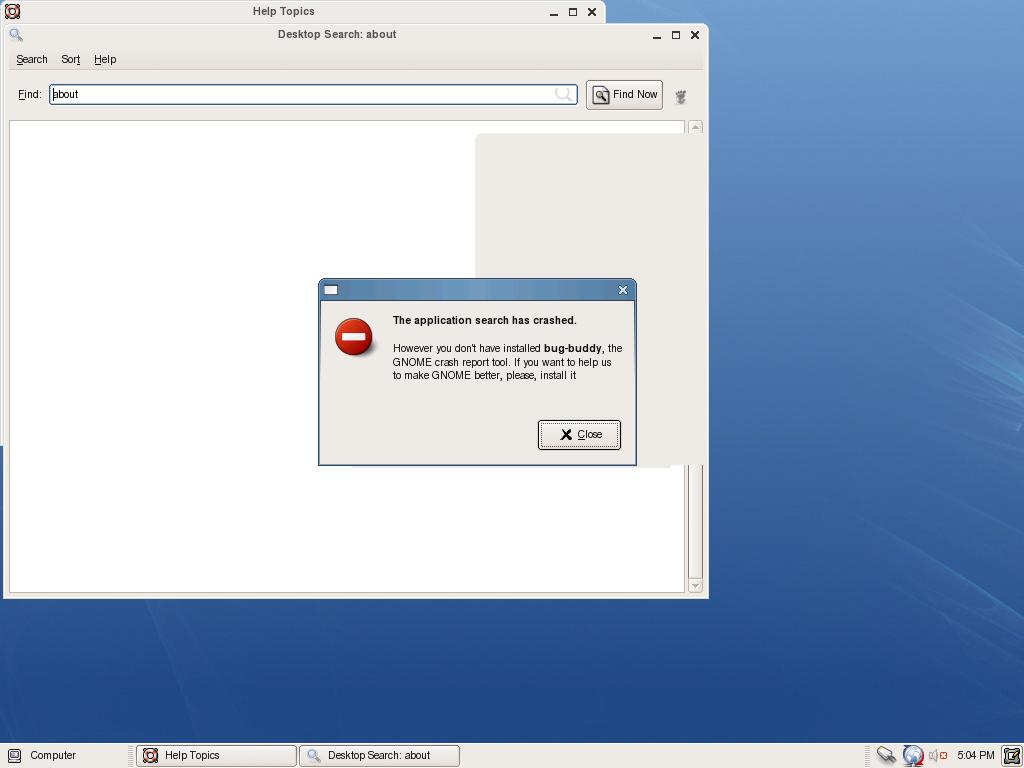Maximize the Help Topics window
The image size is (1024, 768).
[x=573, y=12]
